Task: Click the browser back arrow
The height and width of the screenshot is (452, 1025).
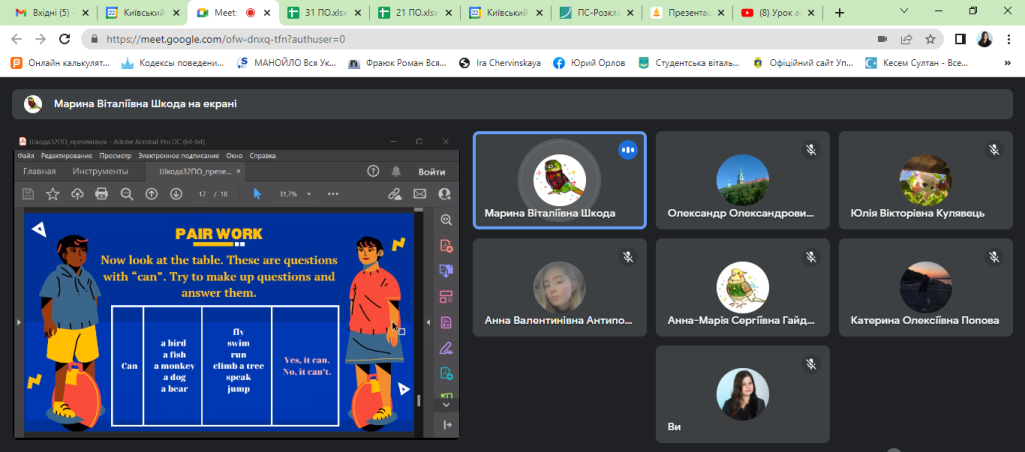Action: coord(15,39)
